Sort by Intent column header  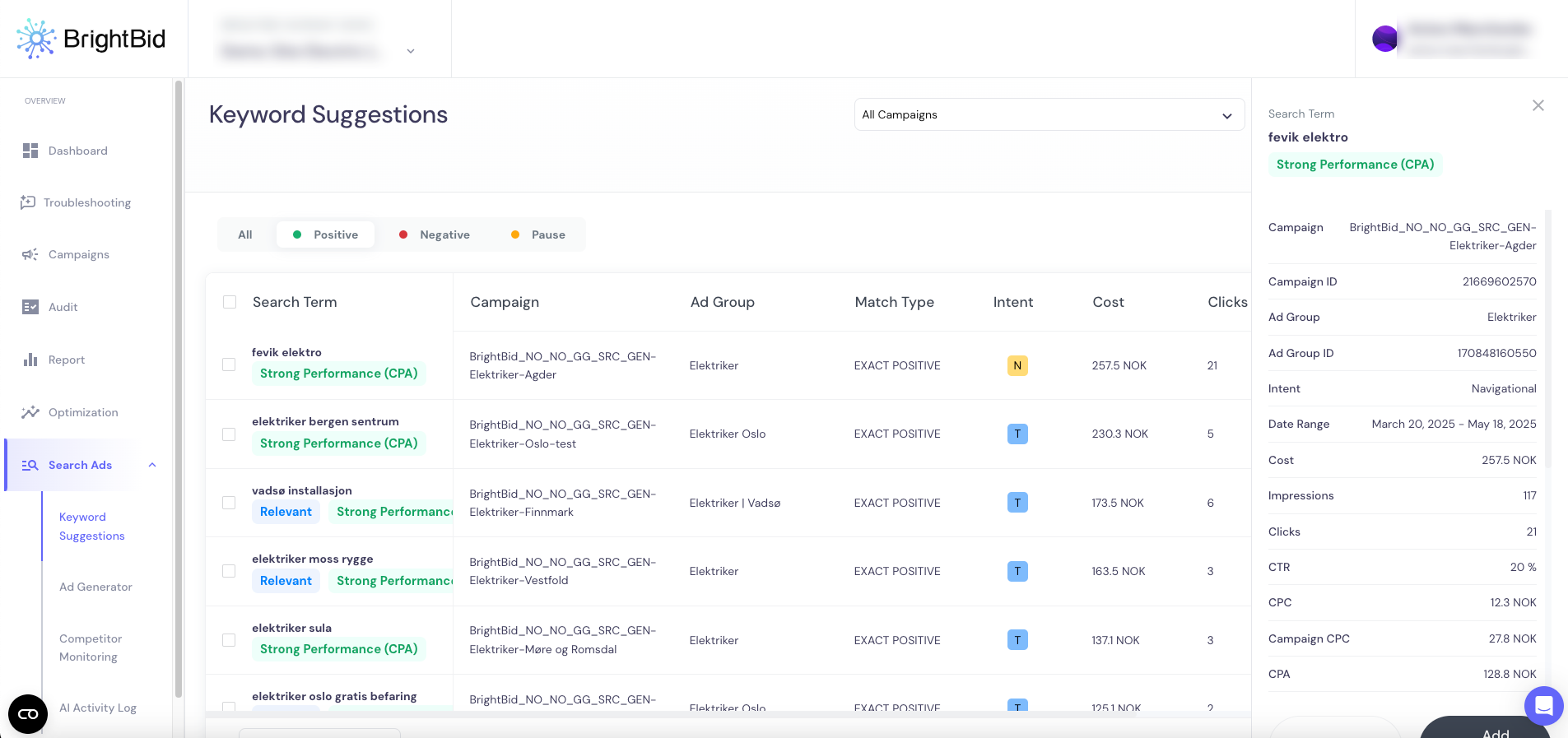point(1012,302)
